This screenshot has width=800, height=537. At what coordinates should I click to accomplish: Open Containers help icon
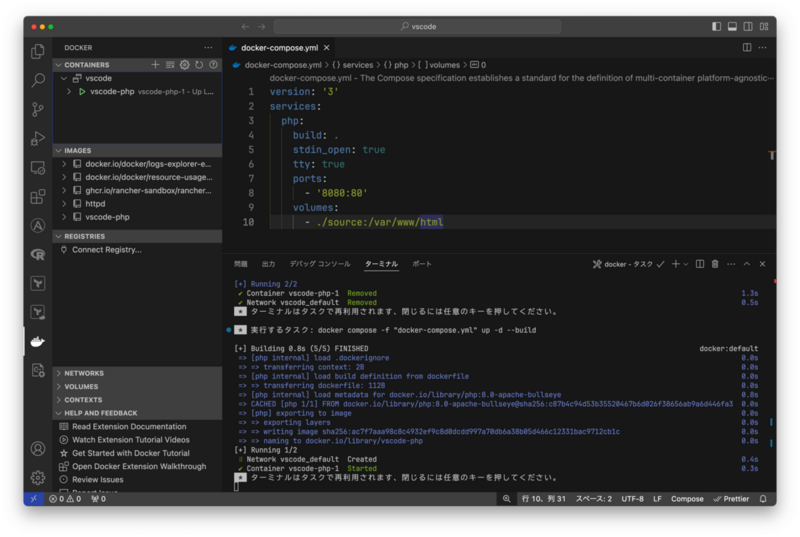click(x=213, y=65)
